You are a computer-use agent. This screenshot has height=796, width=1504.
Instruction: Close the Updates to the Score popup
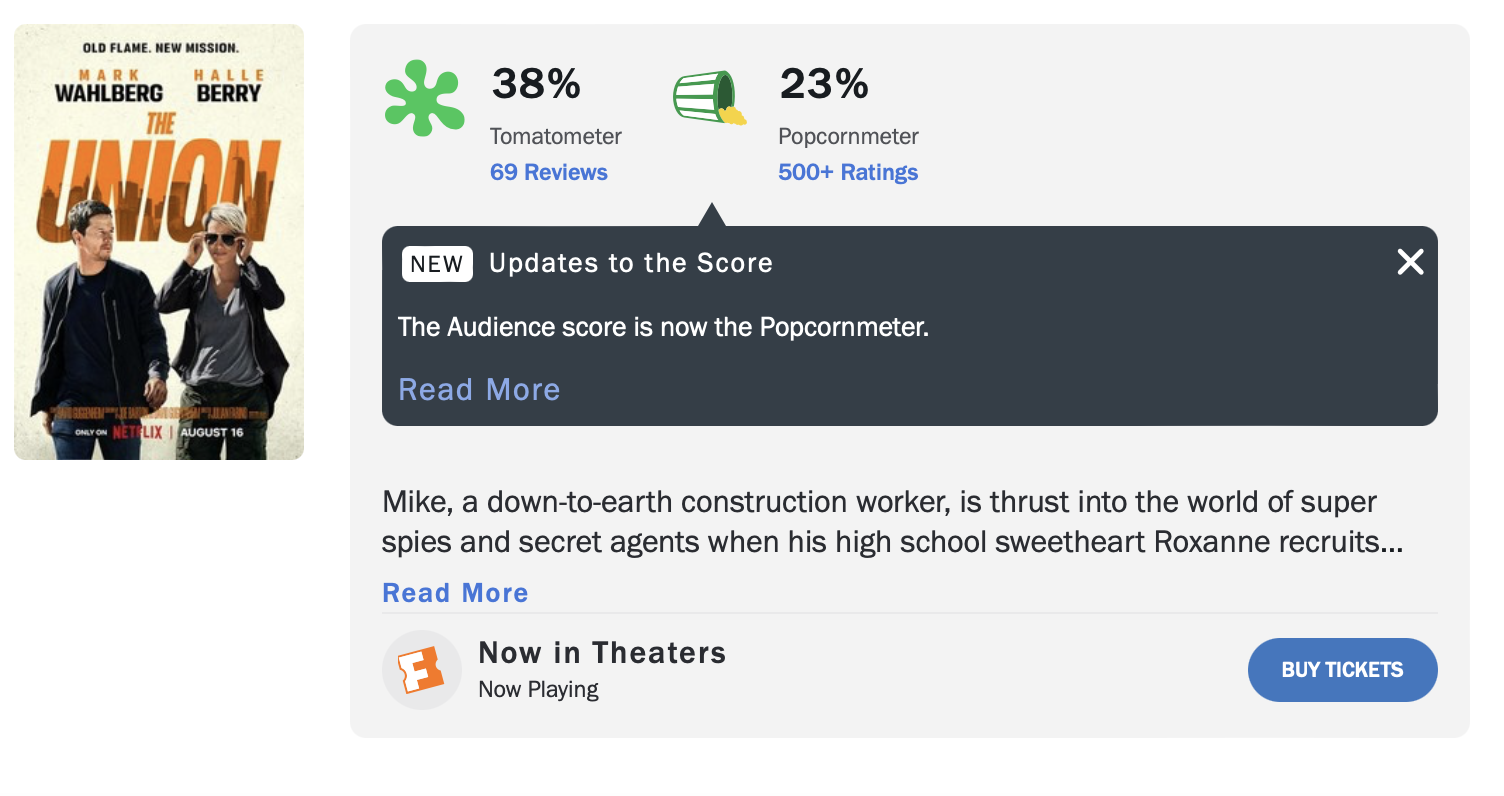1410,262
